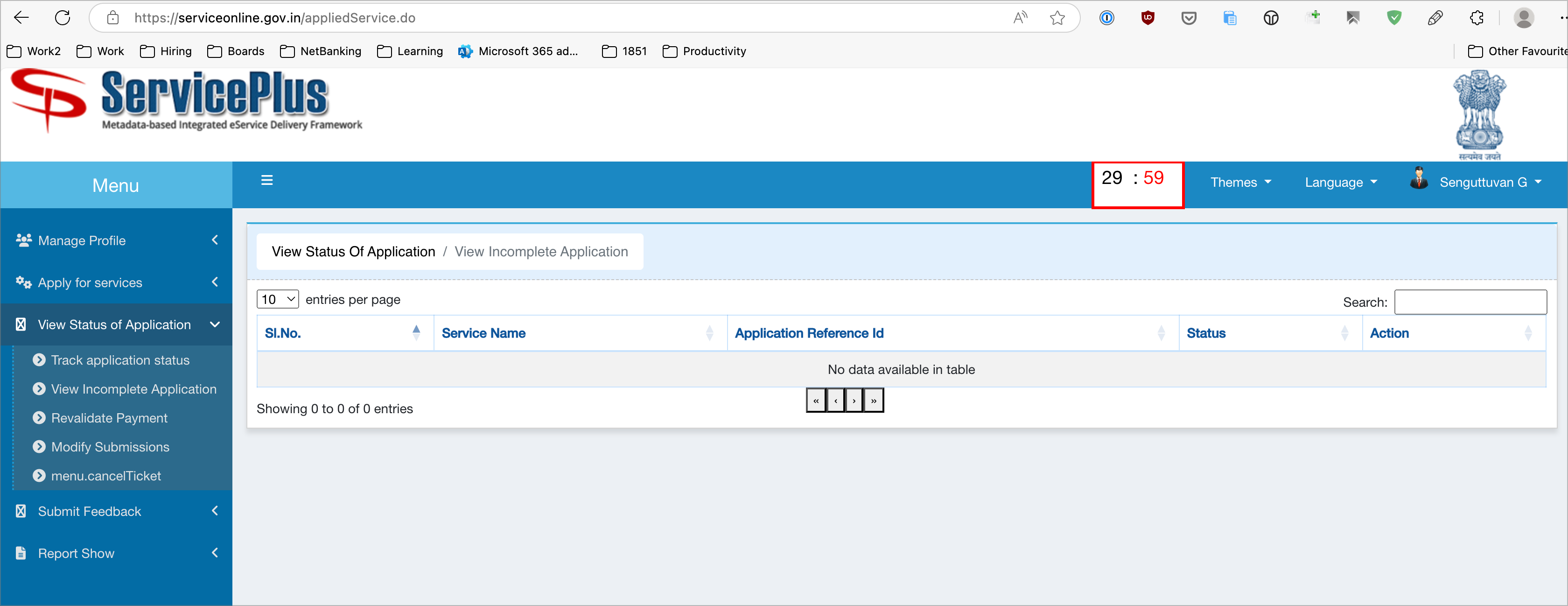The width and height of the screenshot is (1568, 606).
Task: Click the browser extensions puzzle icon
Action: [1477, 18]
